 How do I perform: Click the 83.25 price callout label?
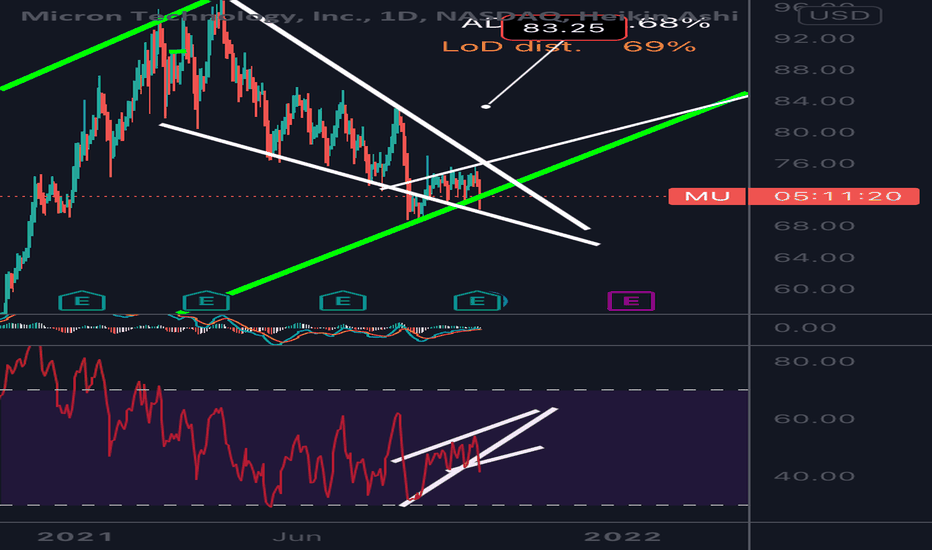tap(564, 28)
